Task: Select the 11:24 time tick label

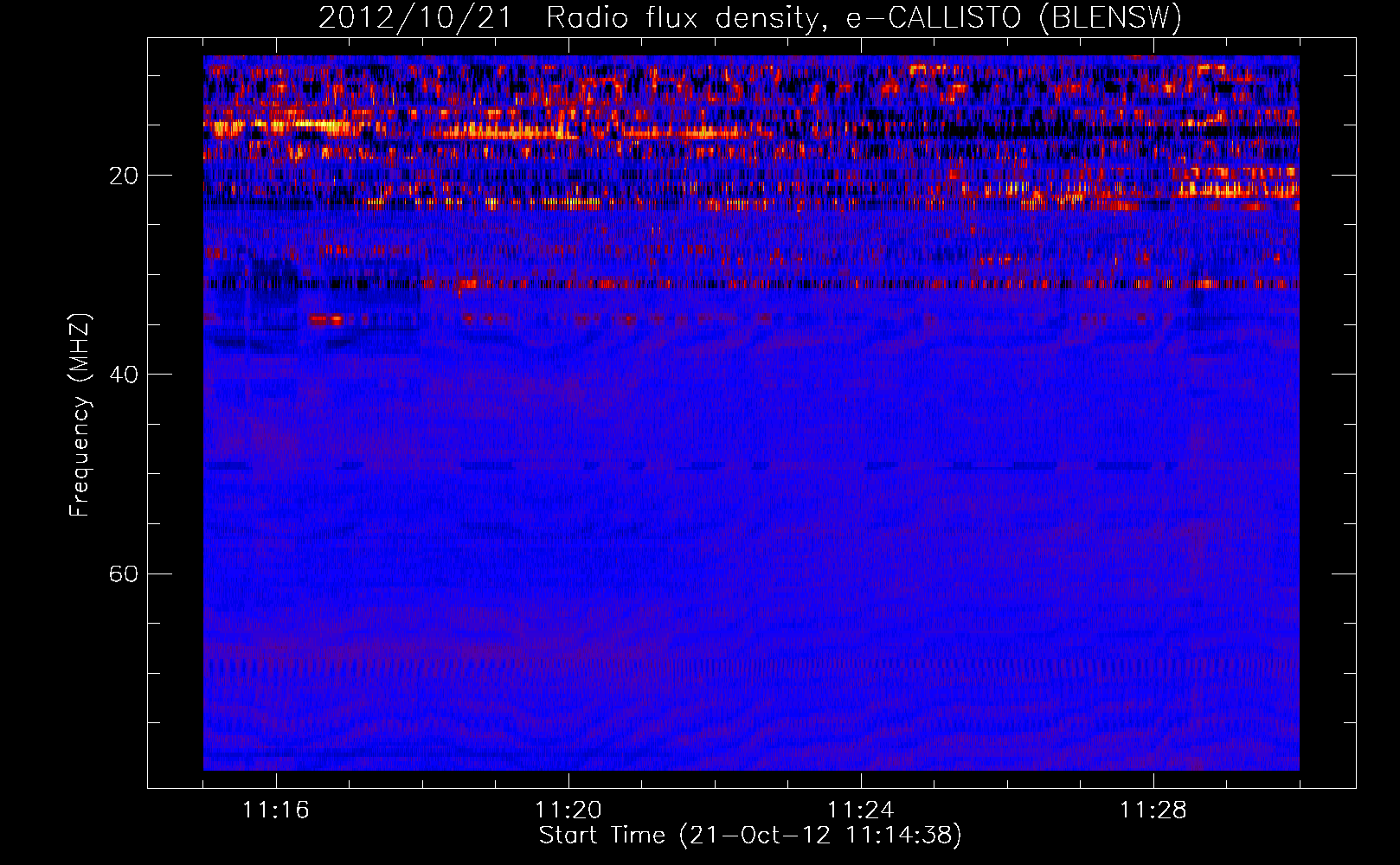Action: 861,810
